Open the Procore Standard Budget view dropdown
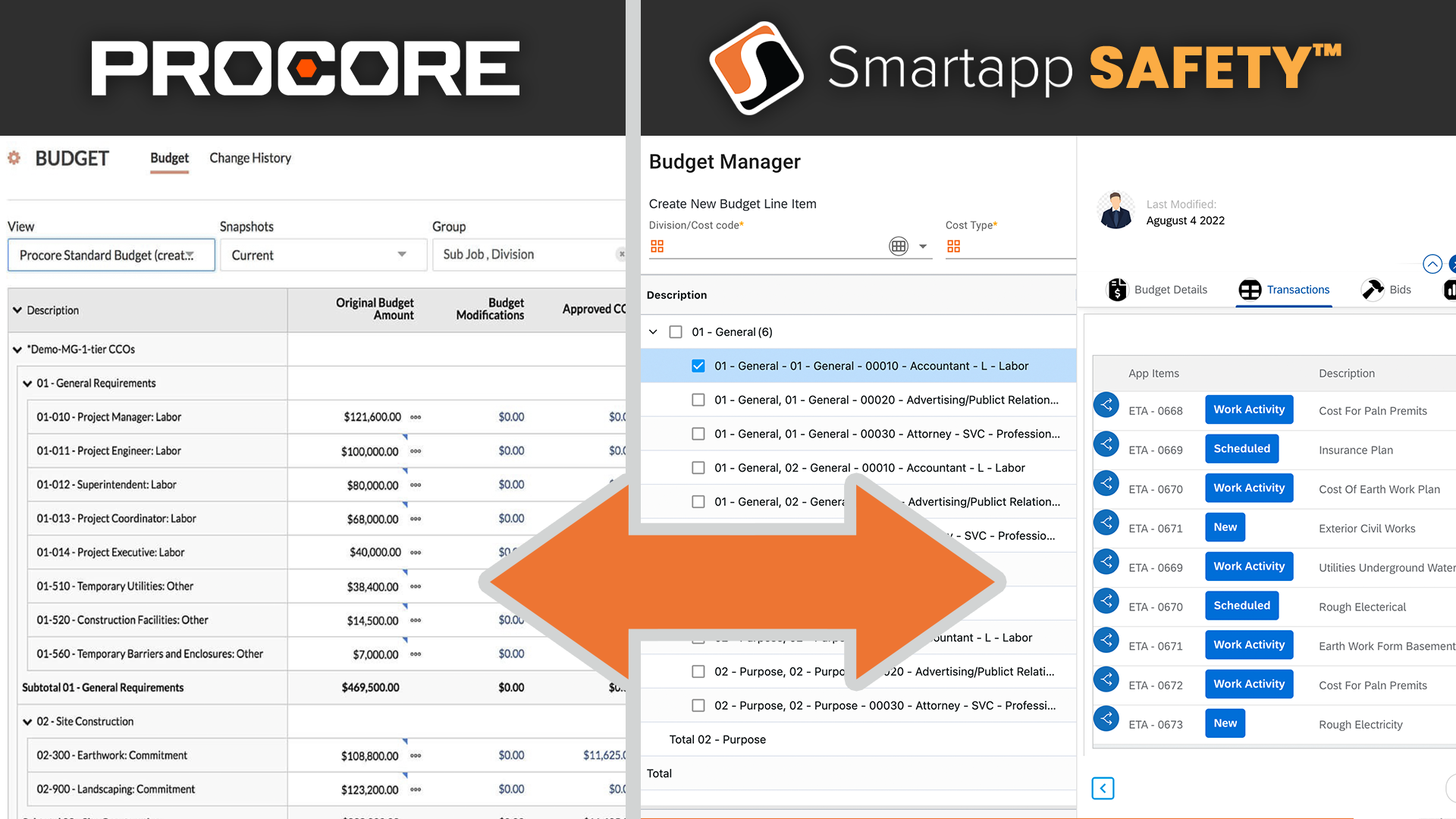This screenshot has width=1456, height=819. (x=111, y=255)
